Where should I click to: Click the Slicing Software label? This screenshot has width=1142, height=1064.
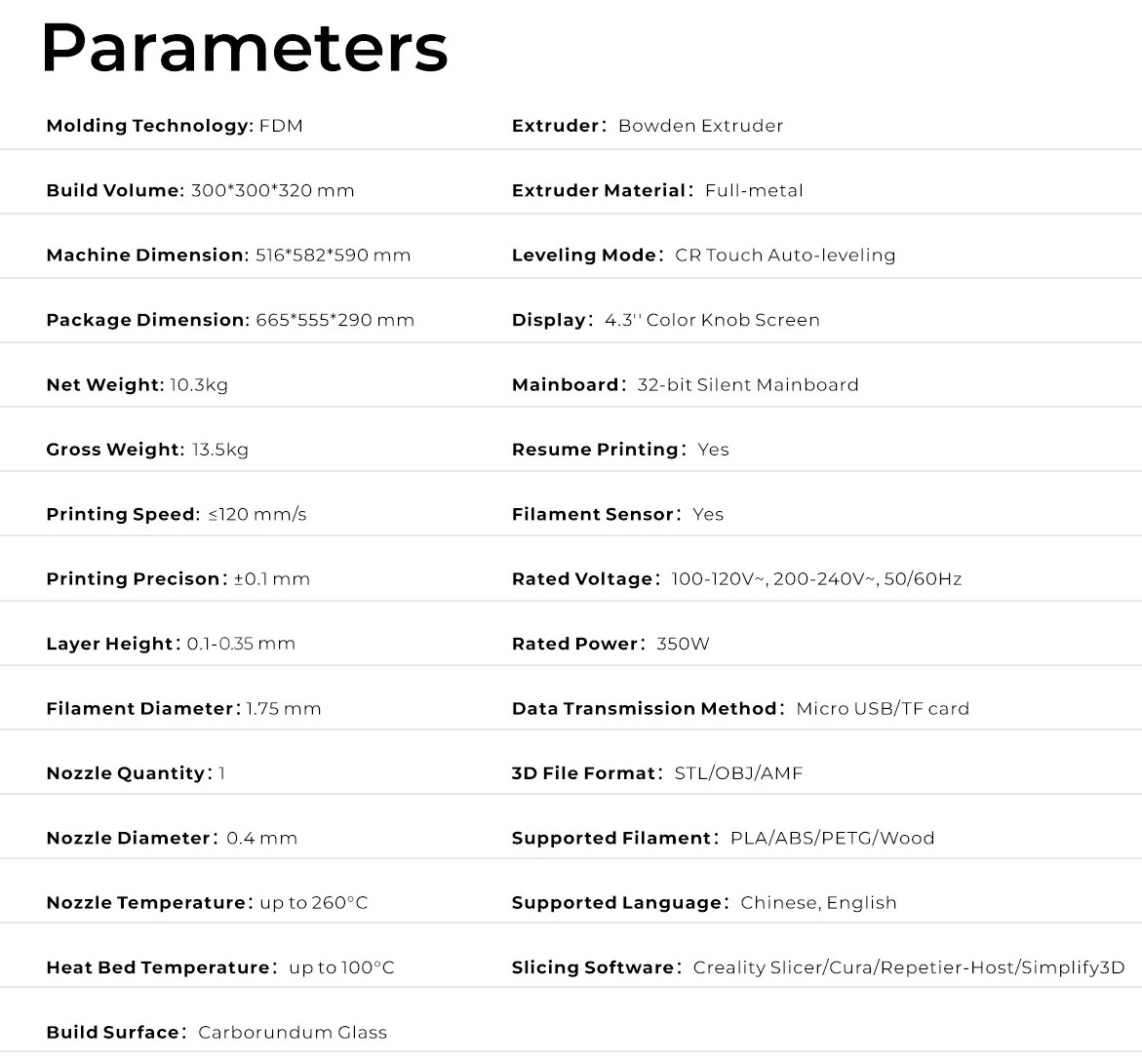[x=593, y=967]
